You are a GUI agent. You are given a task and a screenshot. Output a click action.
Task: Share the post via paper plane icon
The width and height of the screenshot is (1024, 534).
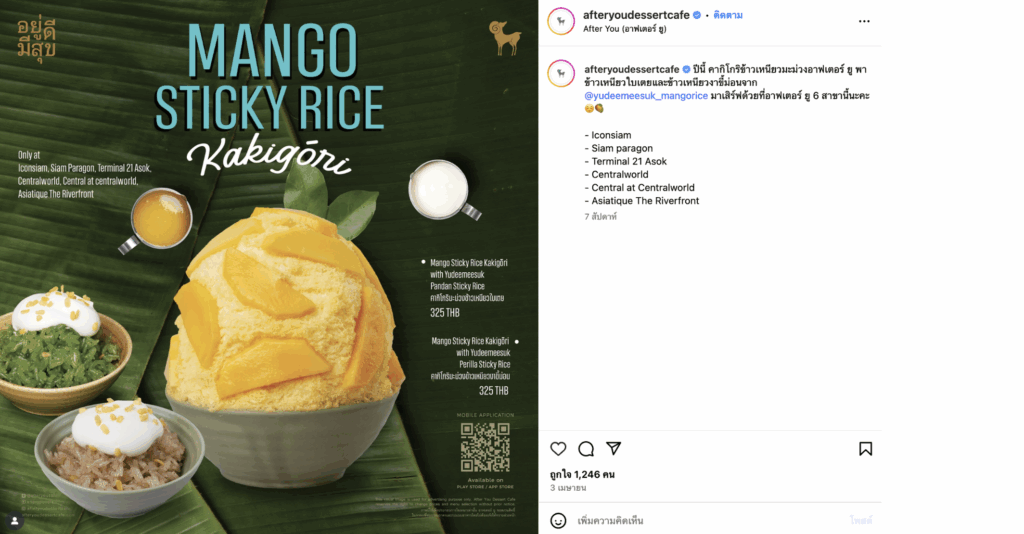click(613, 448)
